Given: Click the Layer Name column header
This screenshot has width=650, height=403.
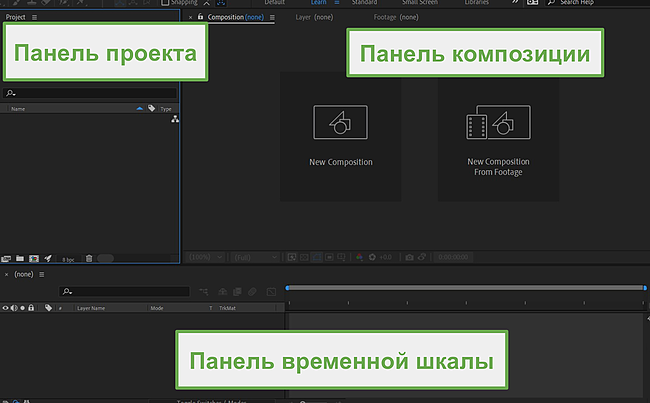Looking at the screenshot, I should point(91,308).
